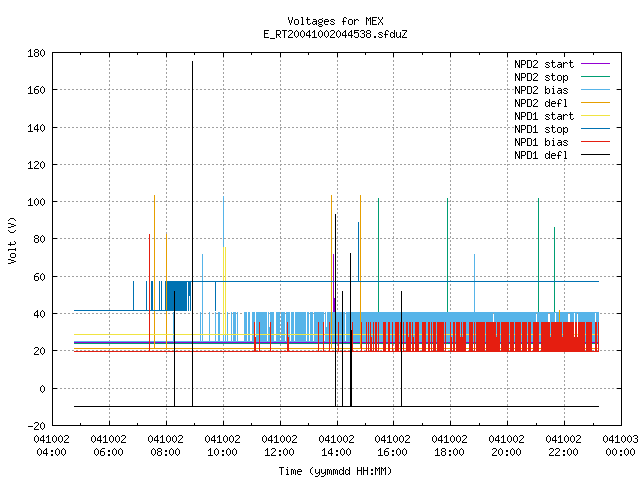
Task: Click the green NPD2 stop spike near 18:00
Action: [x=448, y=255]
